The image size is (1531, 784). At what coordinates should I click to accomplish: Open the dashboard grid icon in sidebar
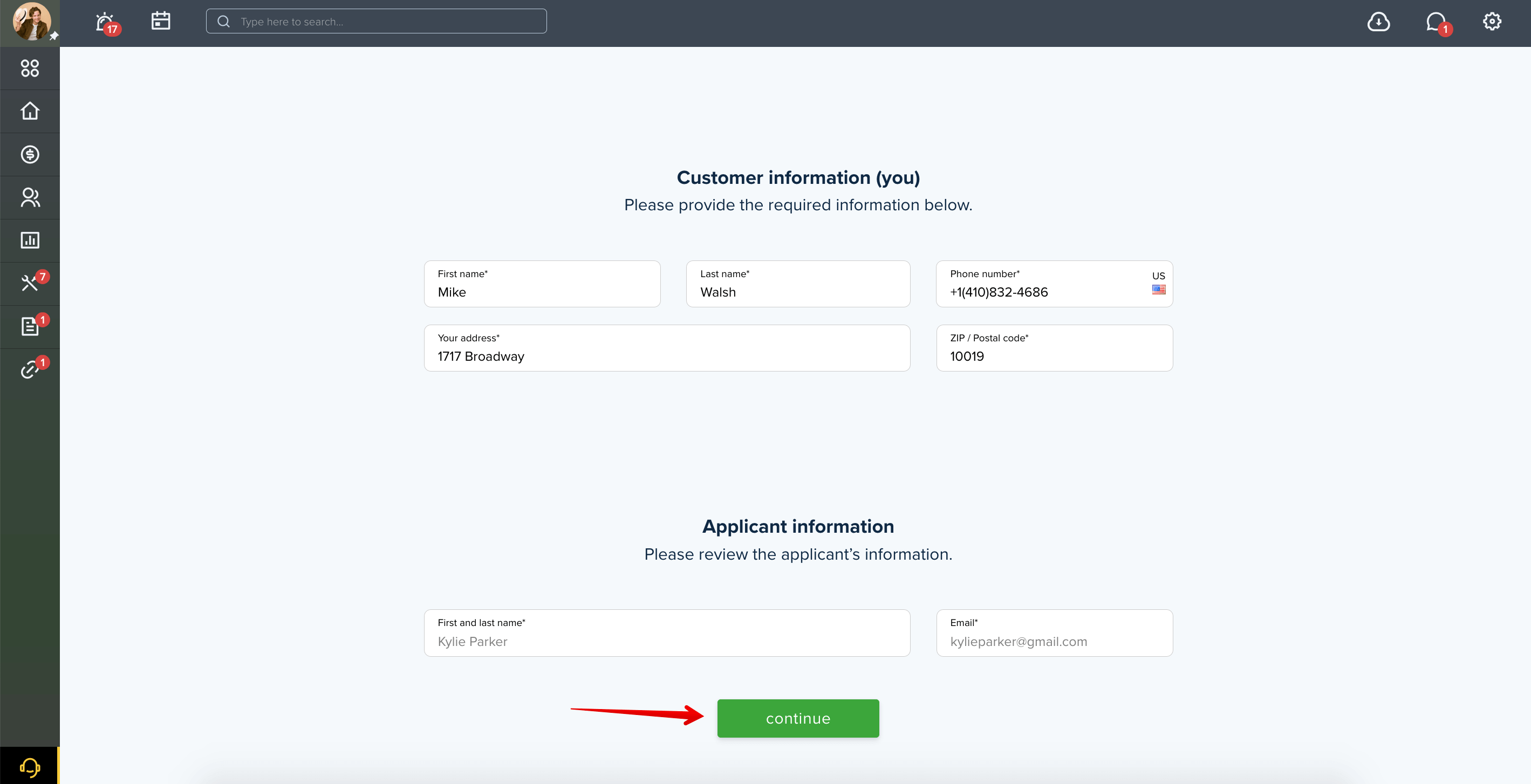point(30,68)
